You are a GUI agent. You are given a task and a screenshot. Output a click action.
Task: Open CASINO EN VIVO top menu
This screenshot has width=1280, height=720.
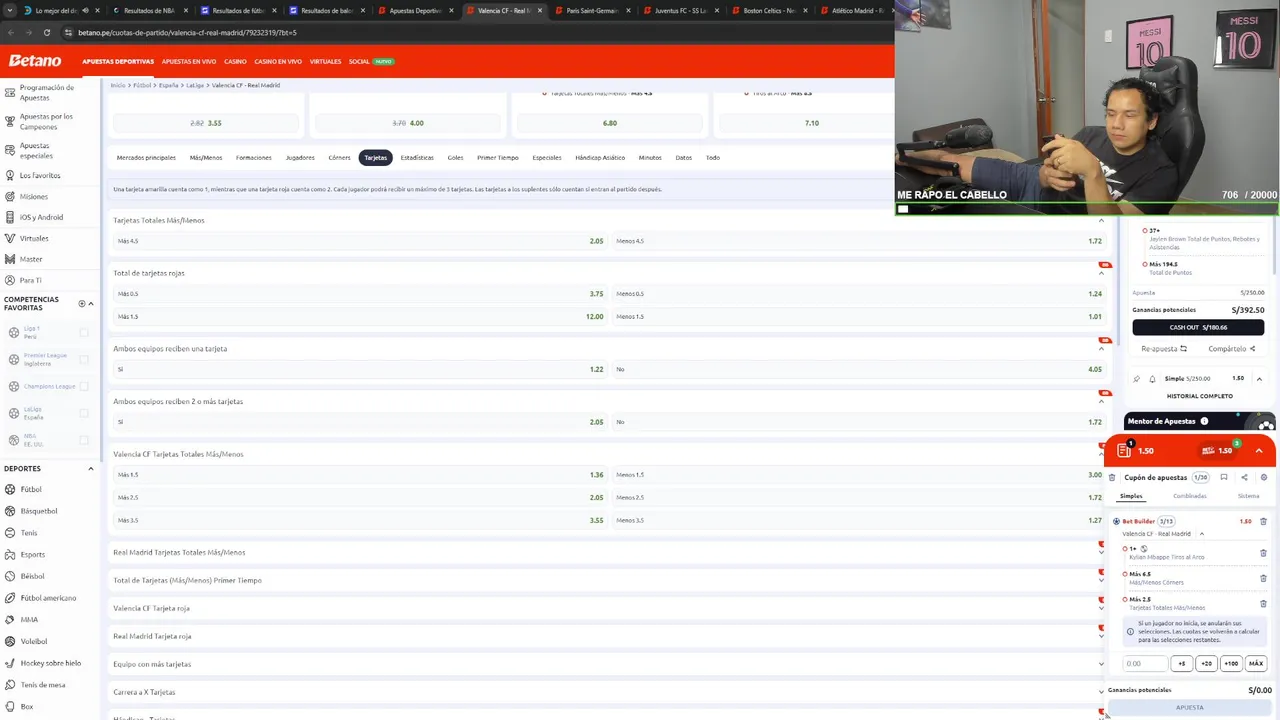pos(278,61)
